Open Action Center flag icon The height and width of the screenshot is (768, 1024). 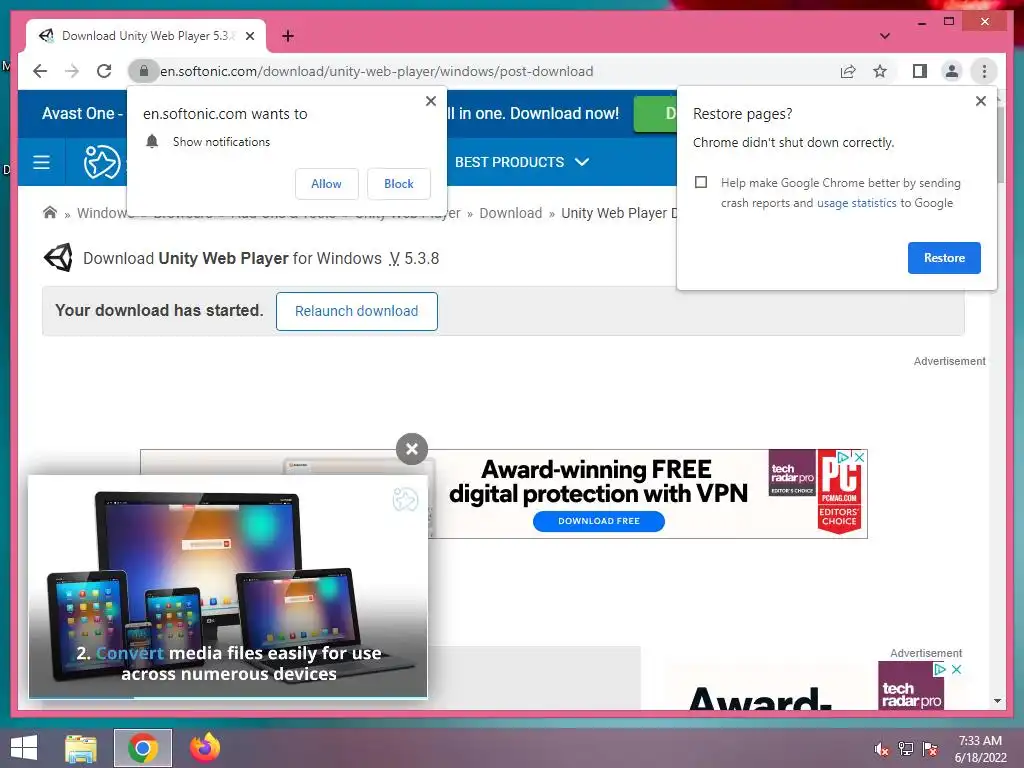[930, 749]
